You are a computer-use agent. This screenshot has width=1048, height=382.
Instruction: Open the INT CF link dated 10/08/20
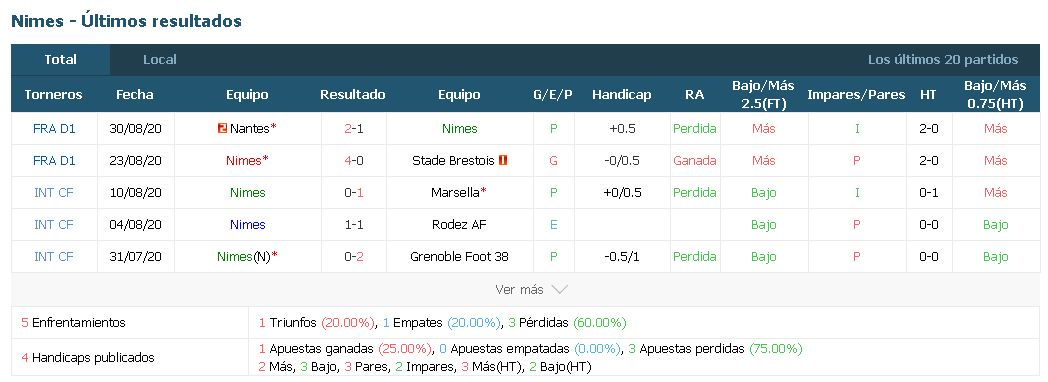[x=54, y=192]
